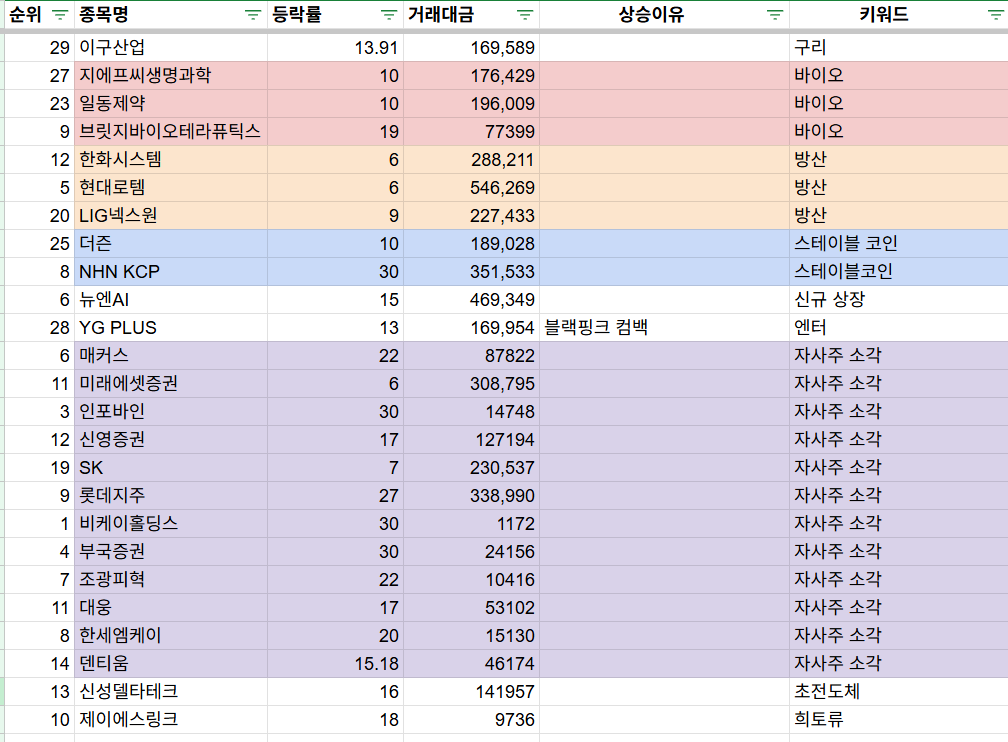Select the 덴티움 cell
The image size is (1008, 742).
pos(171,664)
